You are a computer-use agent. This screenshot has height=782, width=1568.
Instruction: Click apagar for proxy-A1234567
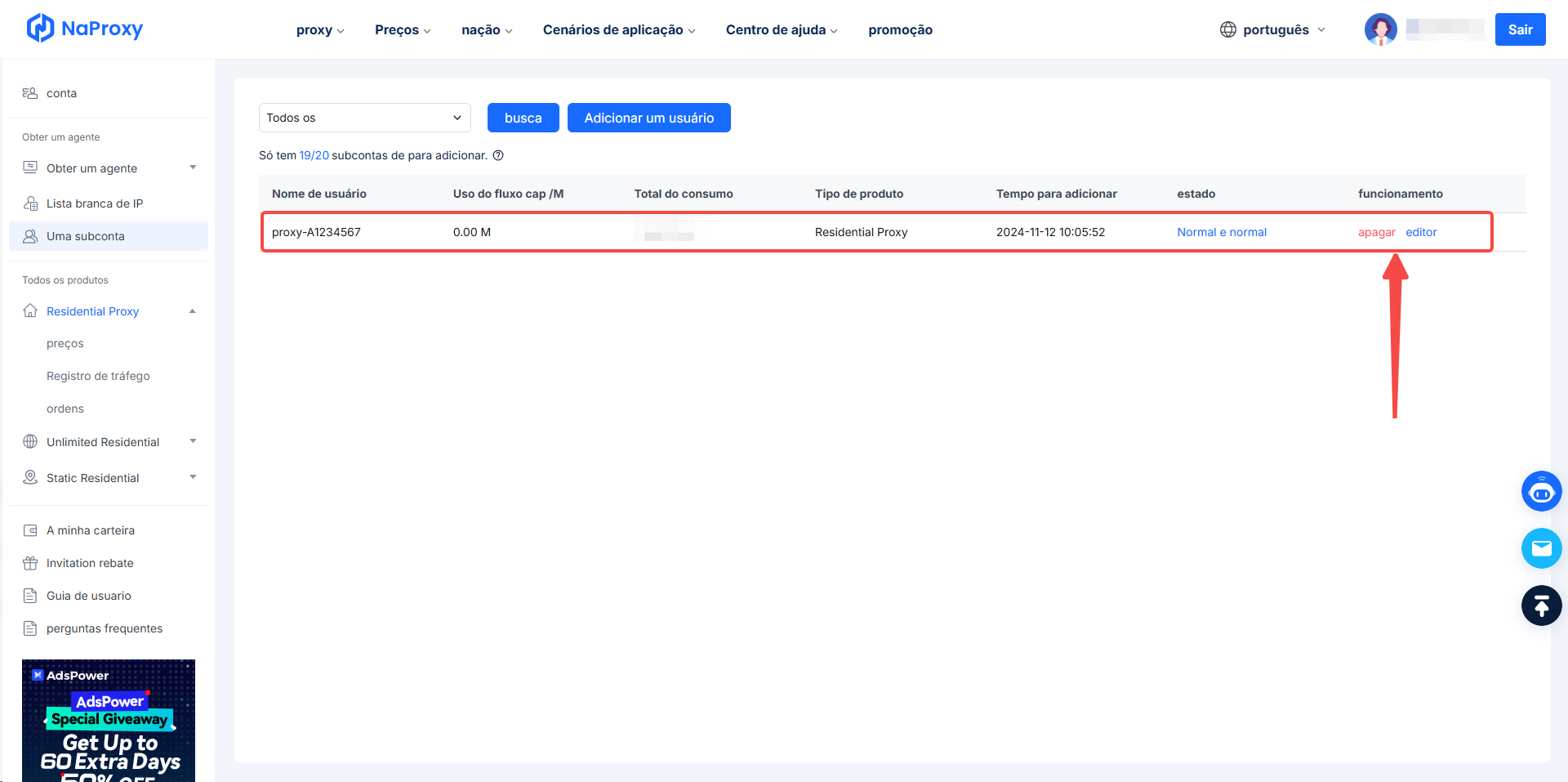(x=1377, y=232)
